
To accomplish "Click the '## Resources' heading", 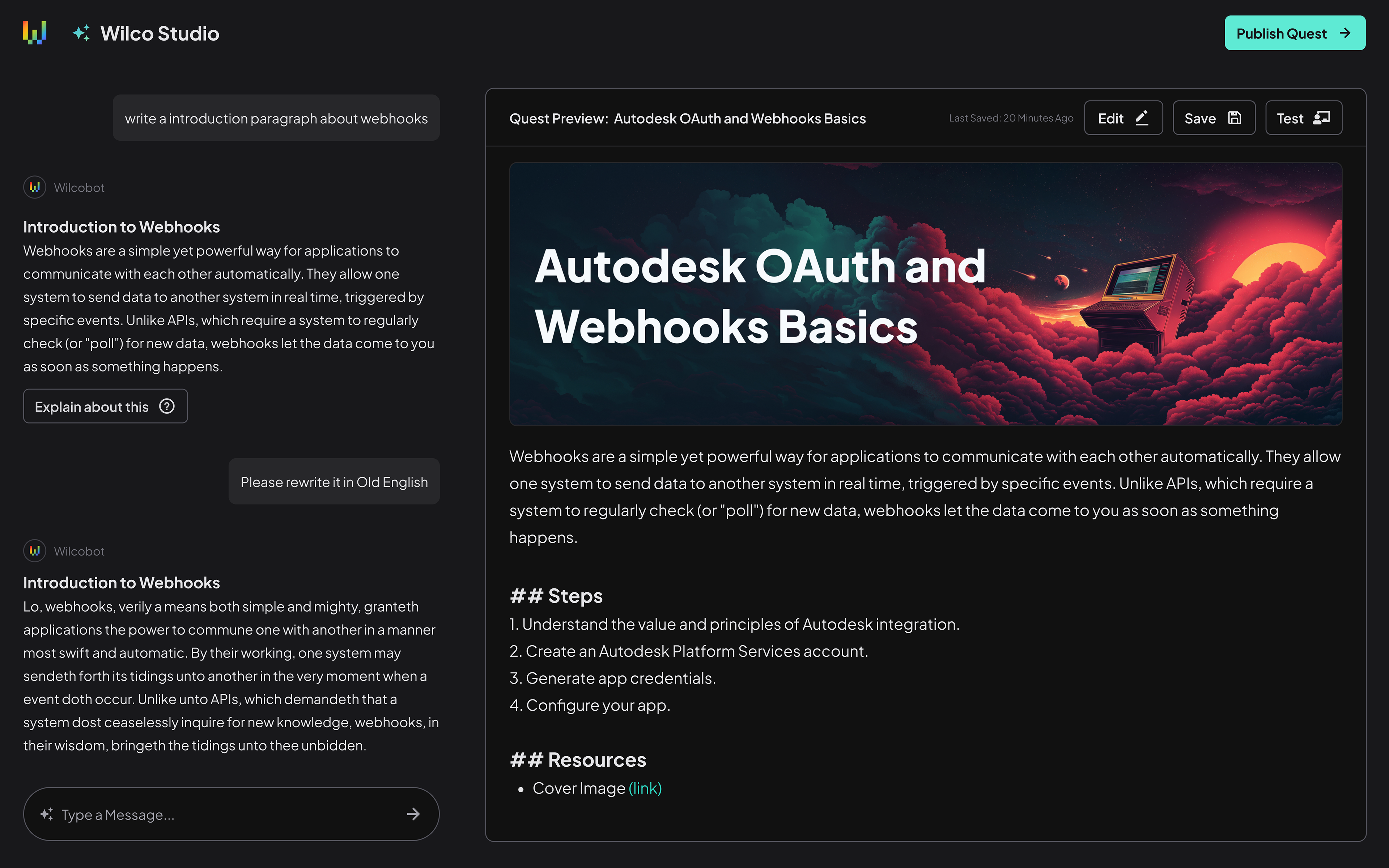I will (x=577, y=759).
